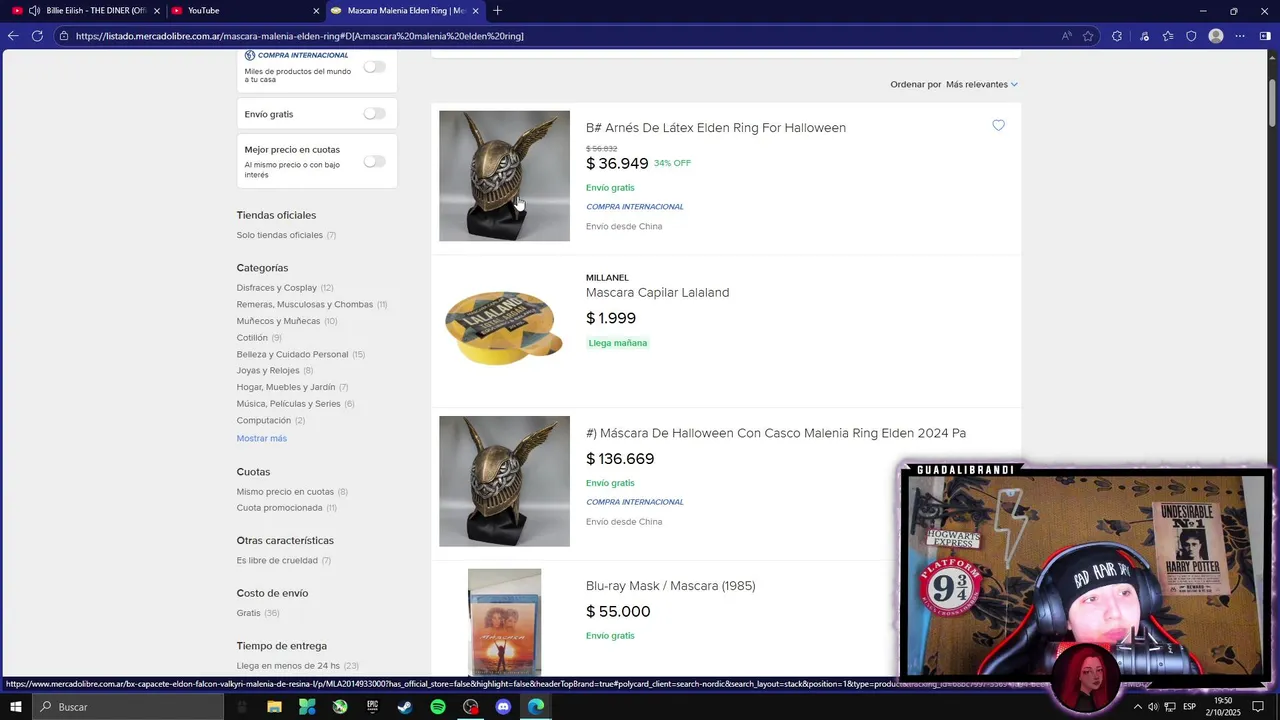Open read aloud from address bar
Image resolution: width=1280 pixels, height=720 pixels.
[x=1067, y=36]
